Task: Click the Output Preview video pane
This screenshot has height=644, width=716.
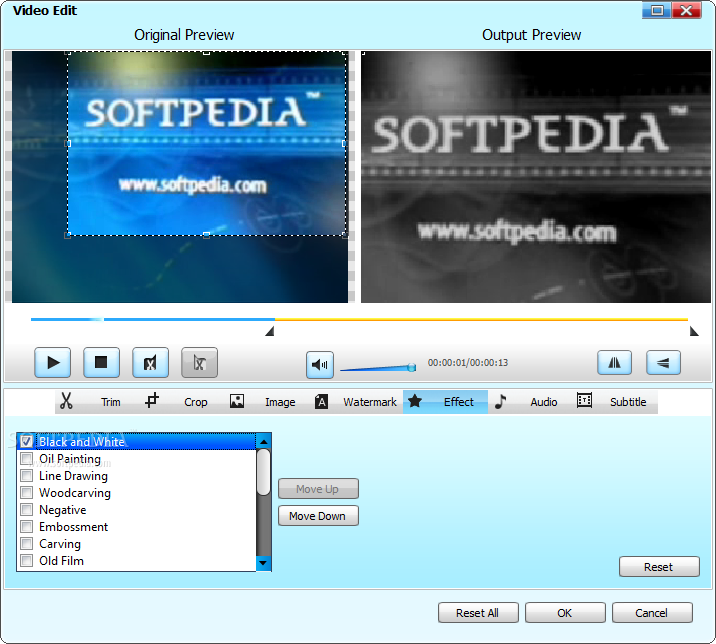Action: pyautogui.click(x=536, y=177)
